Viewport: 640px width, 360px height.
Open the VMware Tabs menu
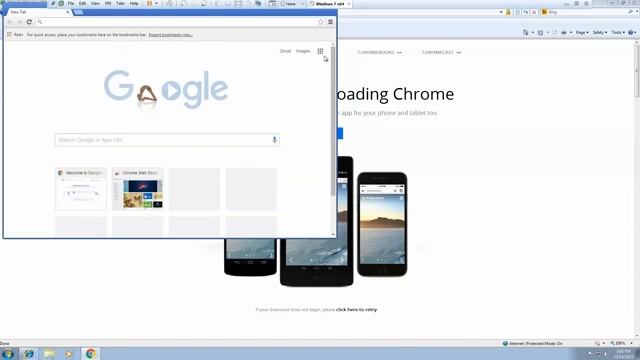[120, 3]
